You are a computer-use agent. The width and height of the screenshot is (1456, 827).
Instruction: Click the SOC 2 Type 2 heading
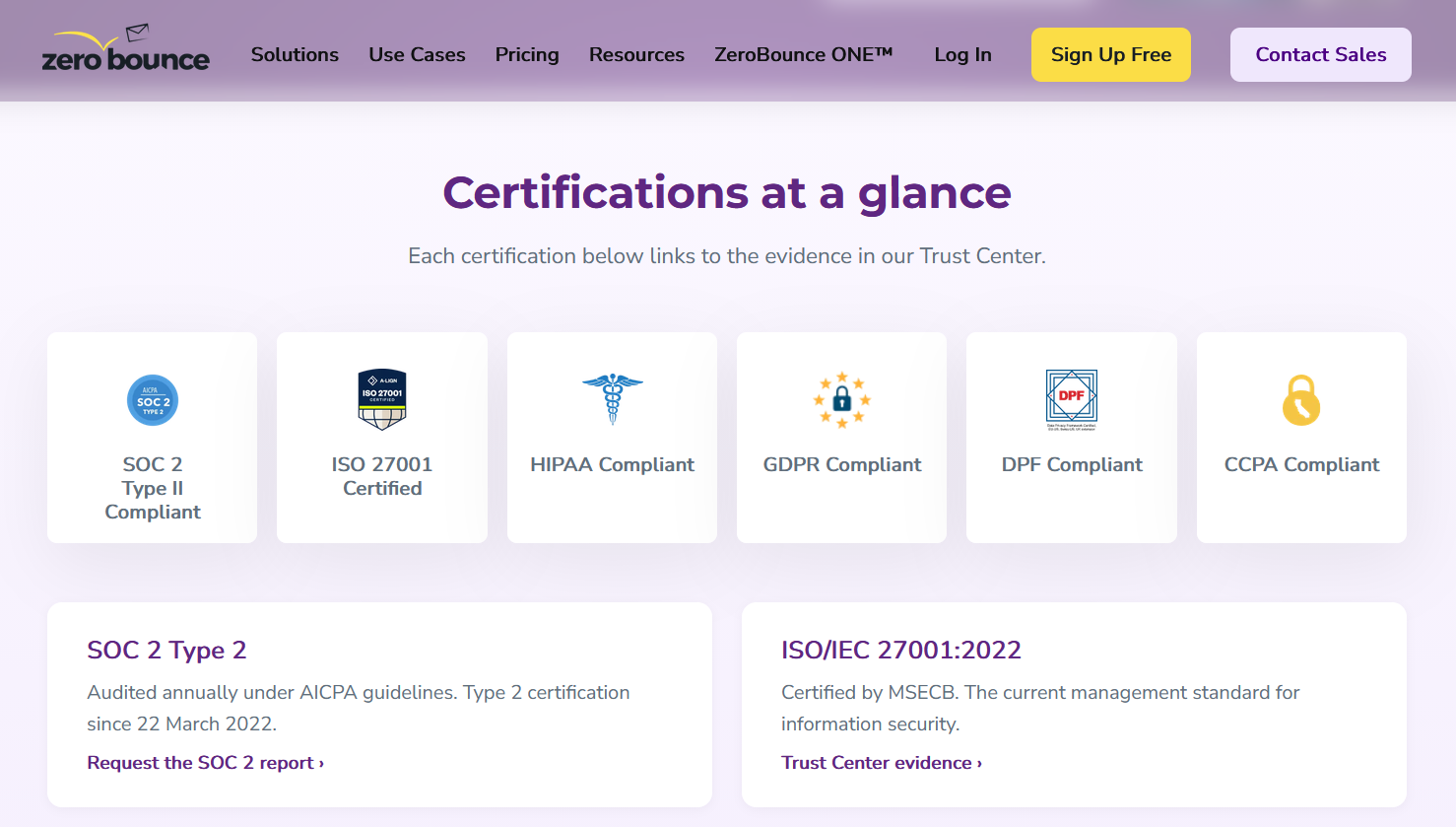tap(166, 651)
